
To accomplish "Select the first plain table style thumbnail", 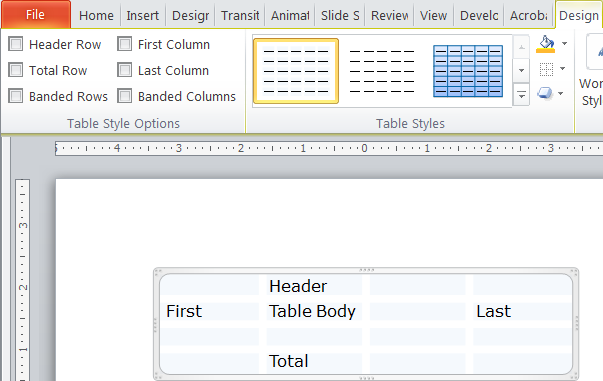I will [x=296, y=71].
